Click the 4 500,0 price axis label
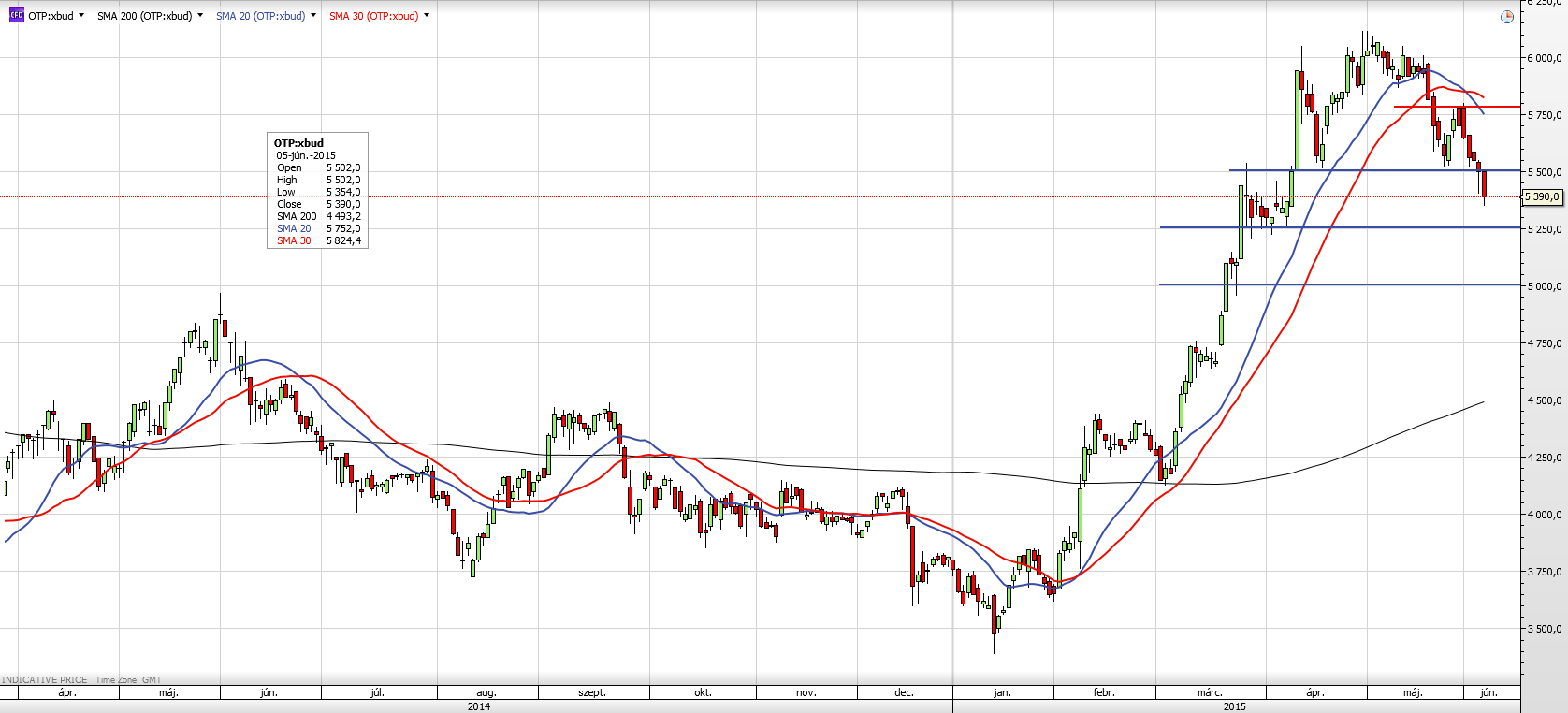 (1544, 400)
